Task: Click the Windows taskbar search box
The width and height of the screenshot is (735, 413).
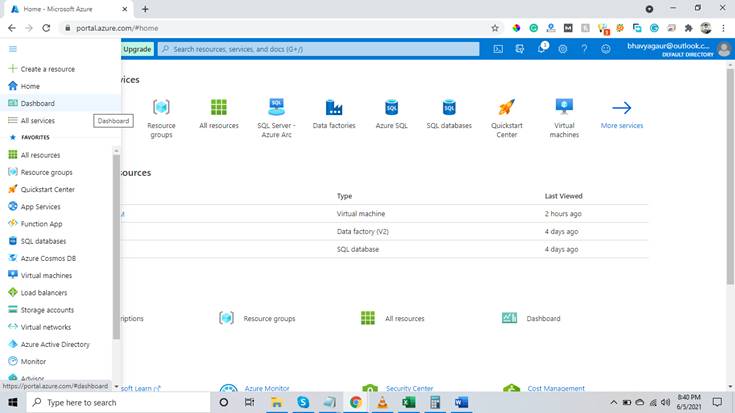Action: pos(118,402)
